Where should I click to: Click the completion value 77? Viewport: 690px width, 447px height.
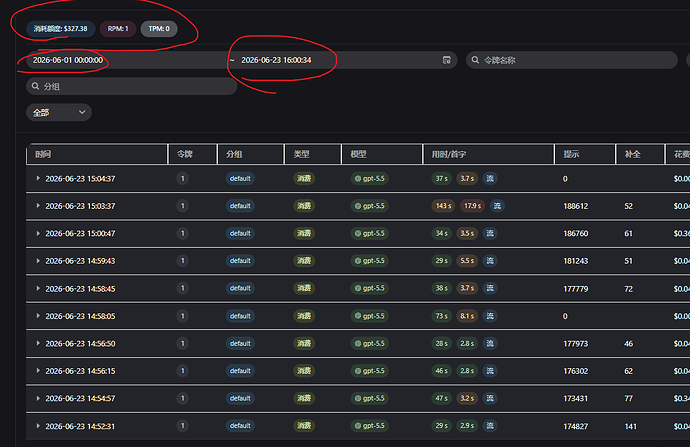point(629,399)
